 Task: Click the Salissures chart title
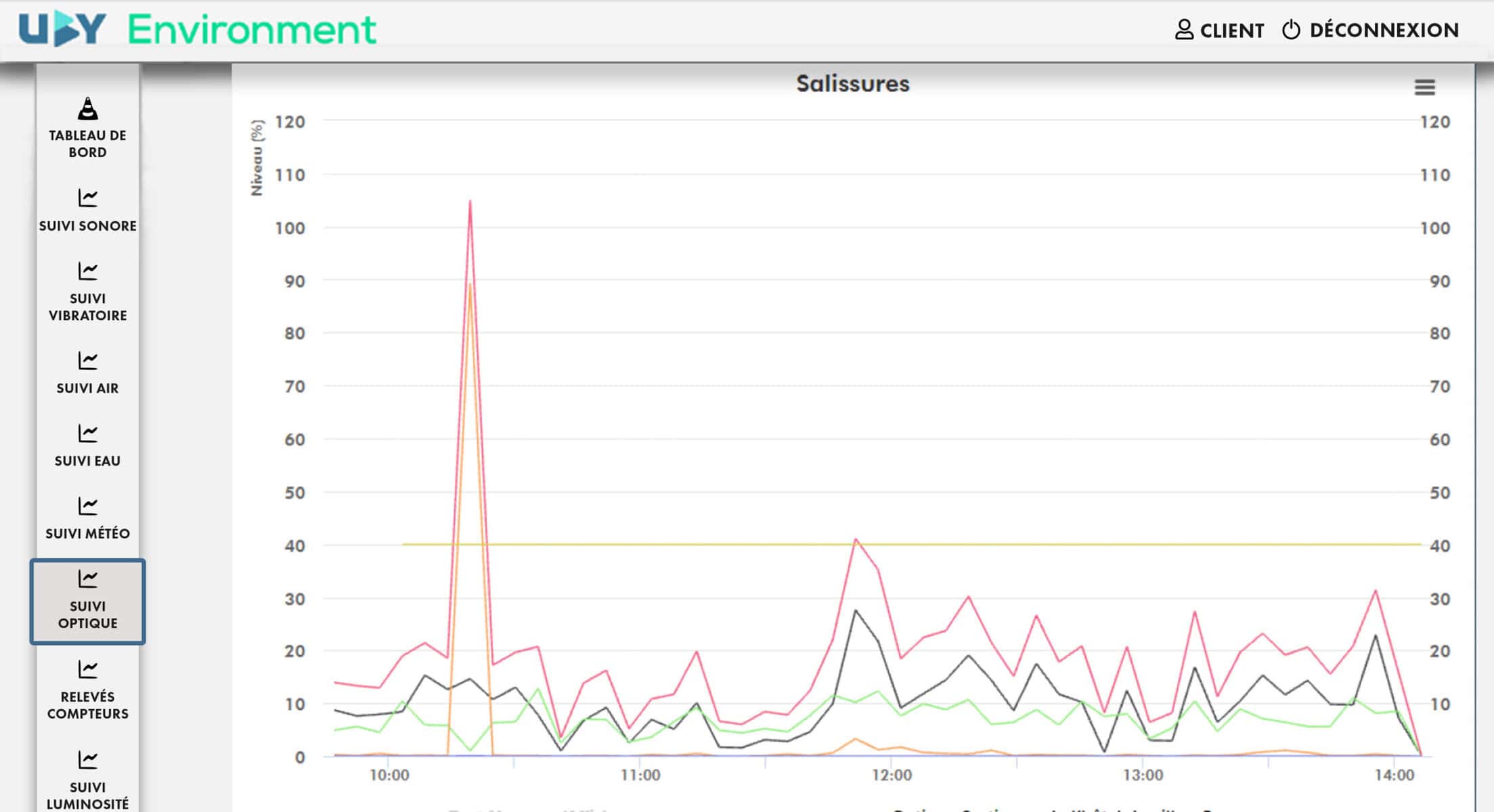click(x=852, y=83)
